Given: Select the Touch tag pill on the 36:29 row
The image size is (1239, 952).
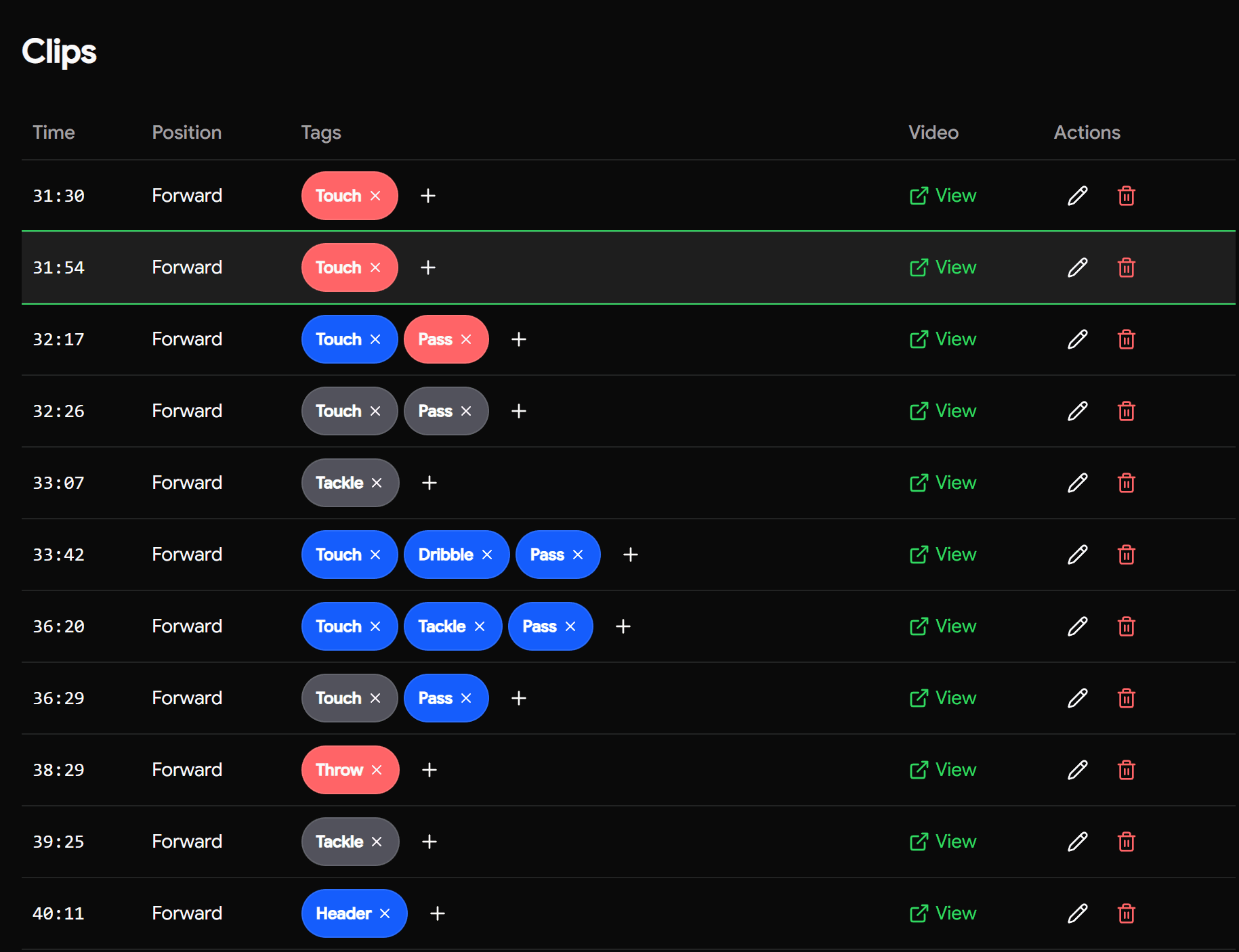Looking at the screenshot, I should [342, 698].
